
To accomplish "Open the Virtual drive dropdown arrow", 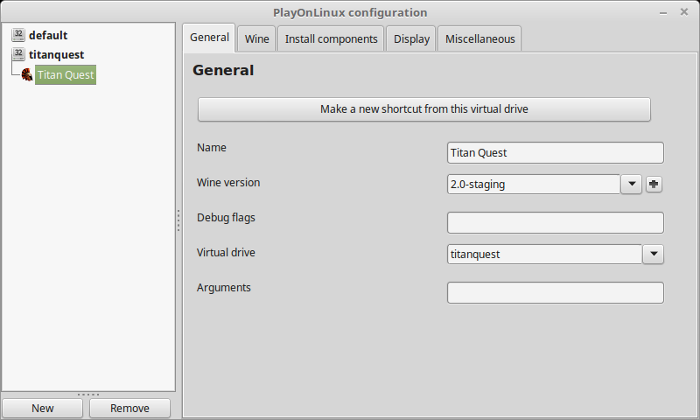I will [x=654, y=254].
